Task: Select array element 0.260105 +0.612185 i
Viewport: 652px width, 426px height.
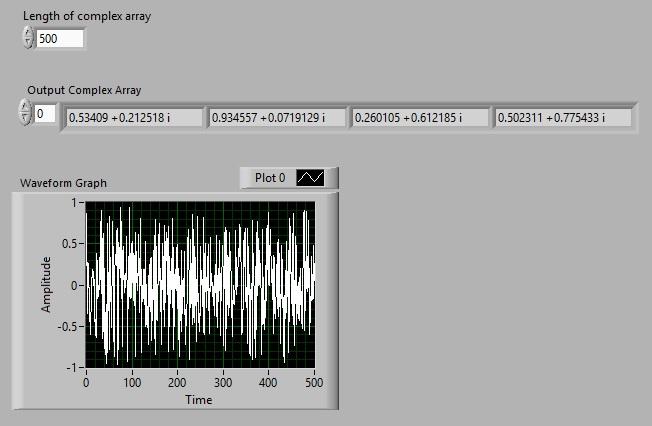Action: (421, 118)
